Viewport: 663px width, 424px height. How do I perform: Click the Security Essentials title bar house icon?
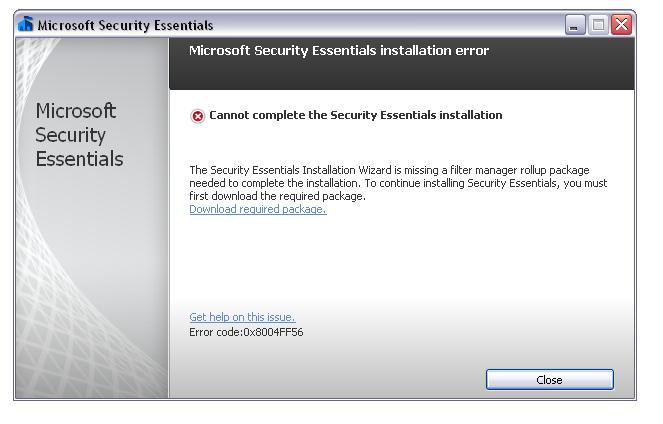click(26, 24)
